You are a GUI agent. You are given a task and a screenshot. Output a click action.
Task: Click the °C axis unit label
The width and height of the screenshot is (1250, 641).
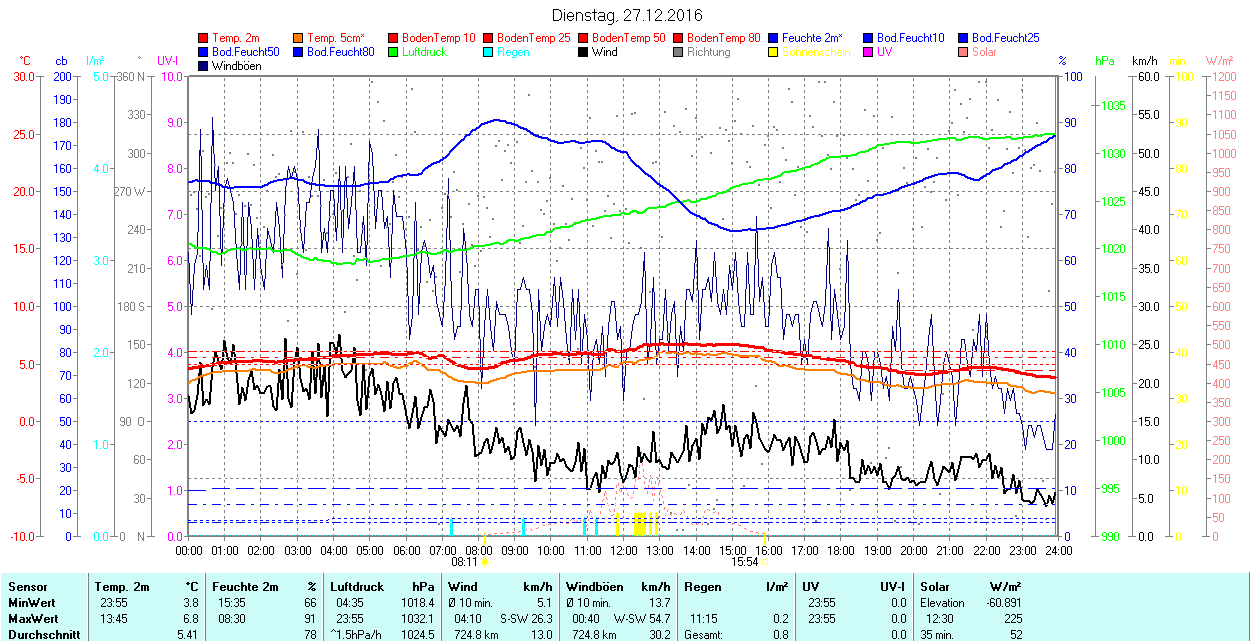pyautogui.click(x=25, y=61)
